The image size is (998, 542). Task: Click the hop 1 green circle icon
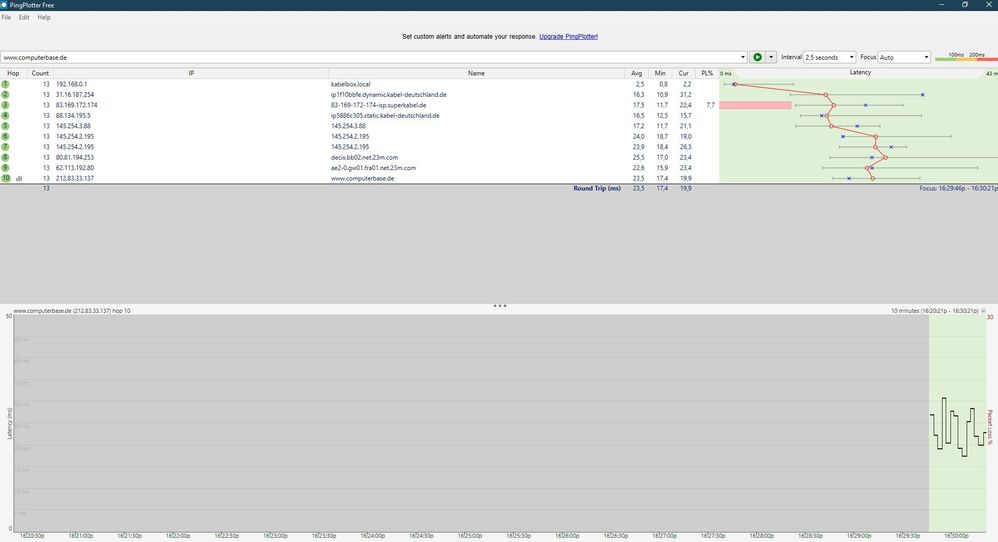pyautogui.click(x=5, y=84)
